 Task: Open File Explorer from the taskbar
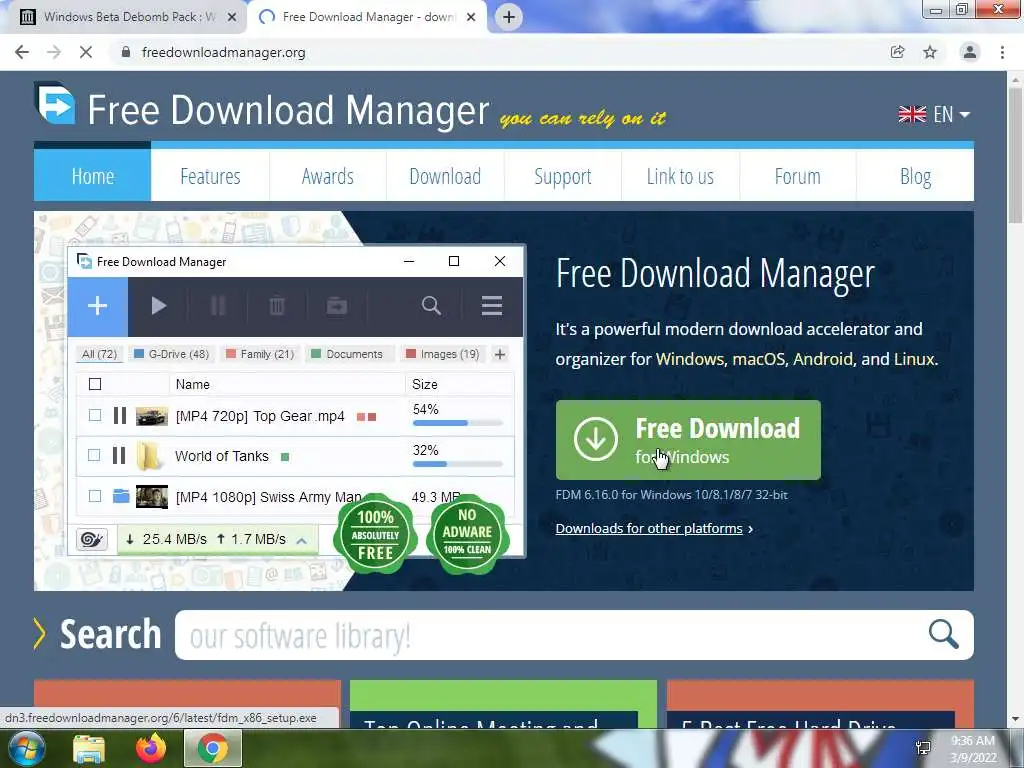[89, 749]
